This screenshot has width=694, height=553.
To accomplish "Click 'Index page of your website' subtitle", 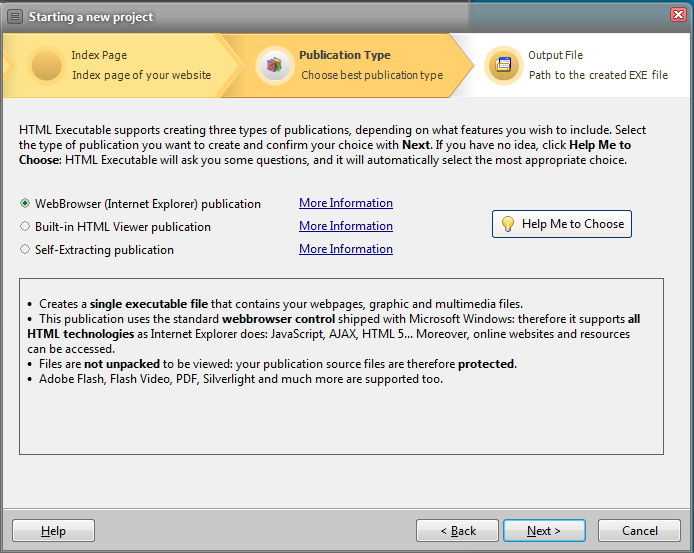I will [141, 75].
